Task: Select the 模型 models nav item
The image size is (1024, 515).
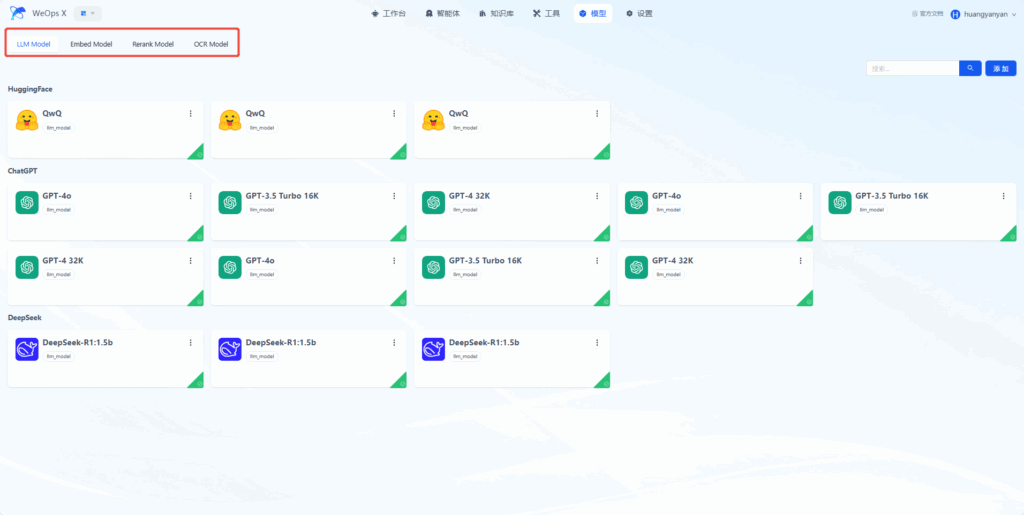Action: click(x=593, y=13)
